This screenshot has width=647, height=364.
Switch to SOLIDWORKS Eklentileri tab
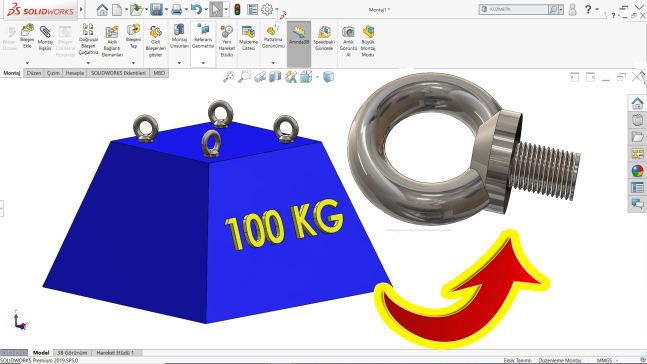[x=118, y=73]
